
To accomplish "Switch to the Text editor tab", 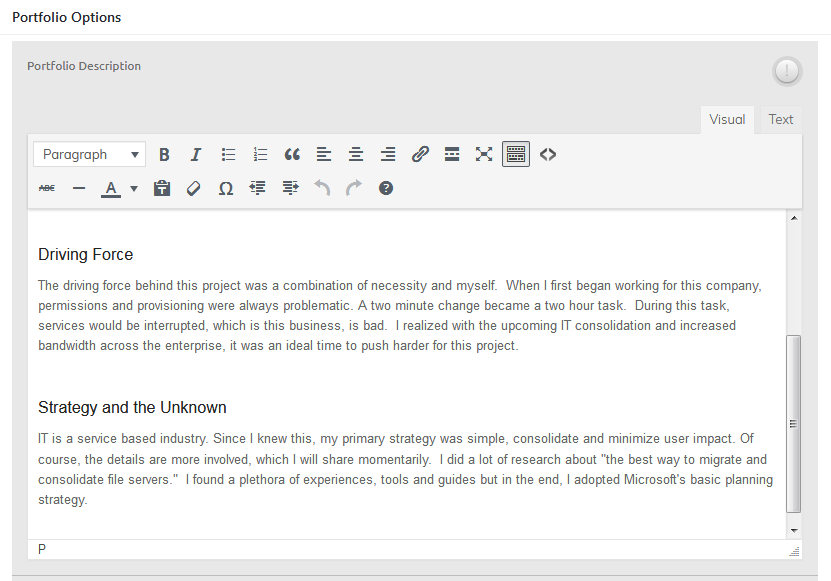I will [x=780, y=119].
